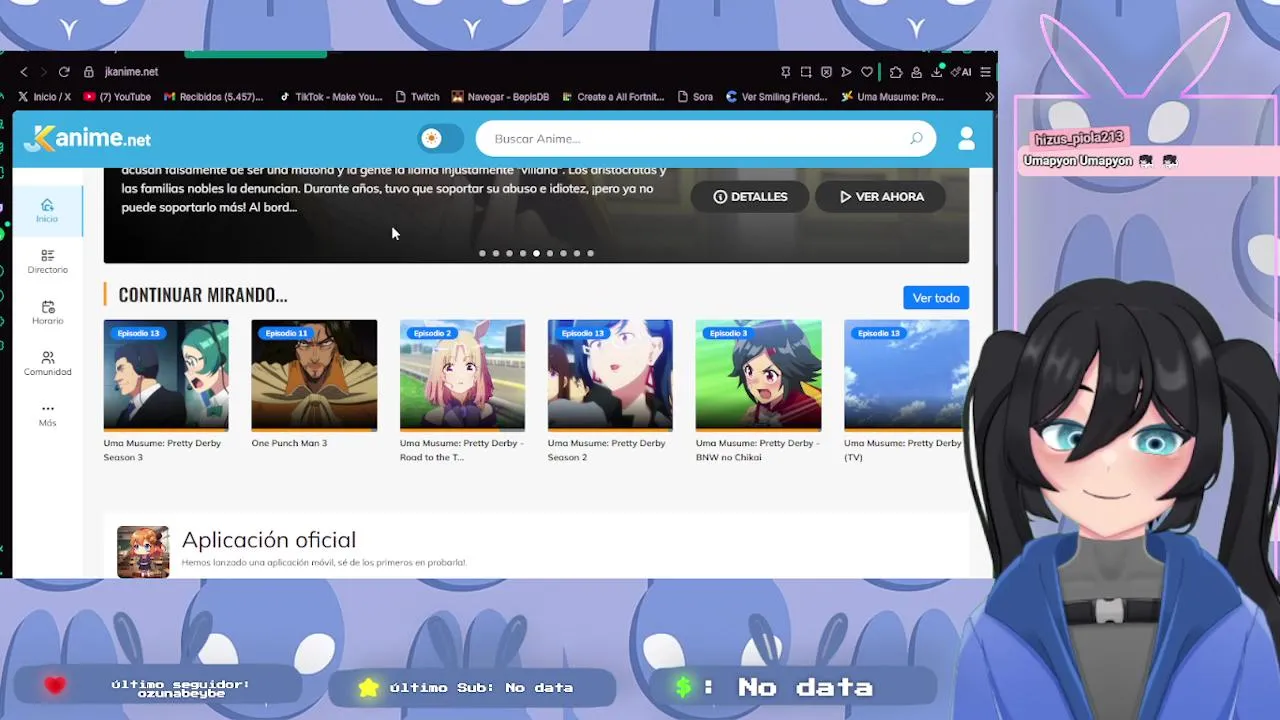Screen dimensions: 1280x720
Task: Open Comunidad in the sidebar
Action: (47, 364)
